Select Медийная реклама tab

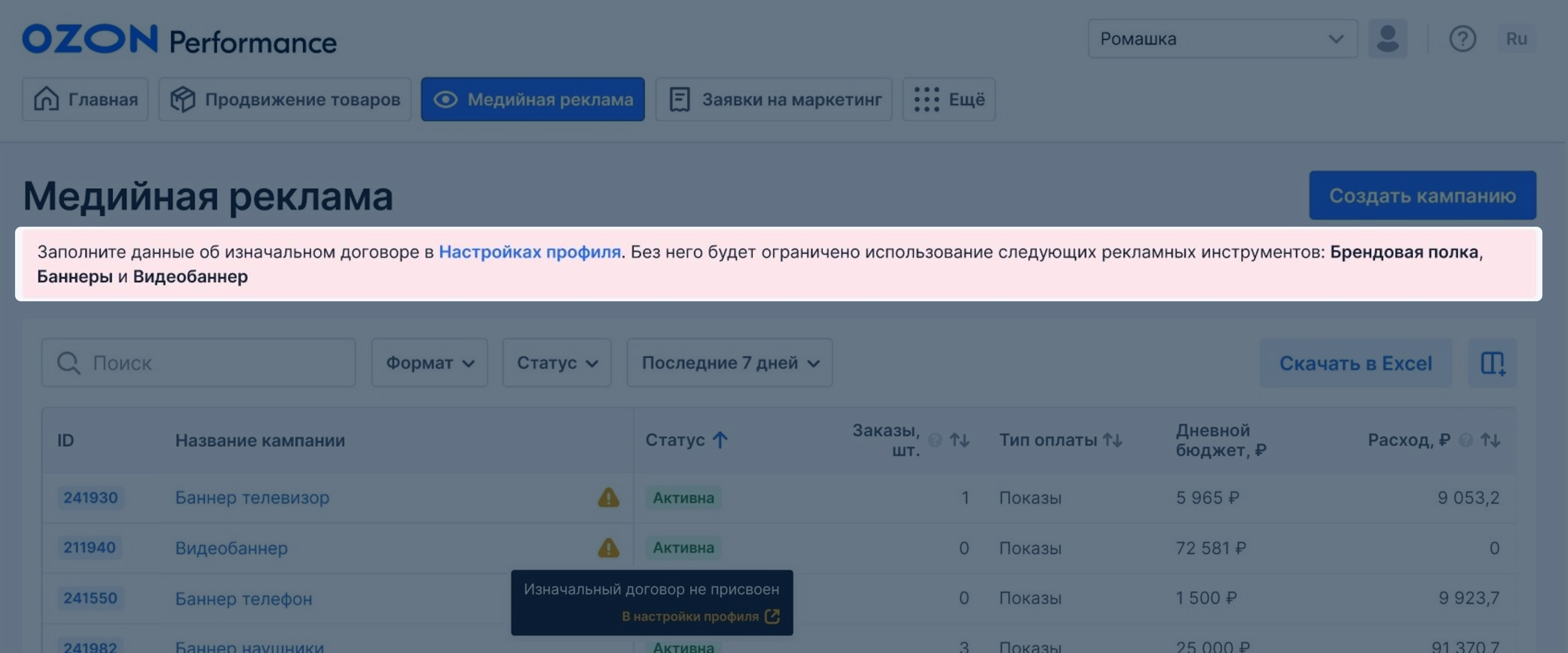(x=533, y=99)
